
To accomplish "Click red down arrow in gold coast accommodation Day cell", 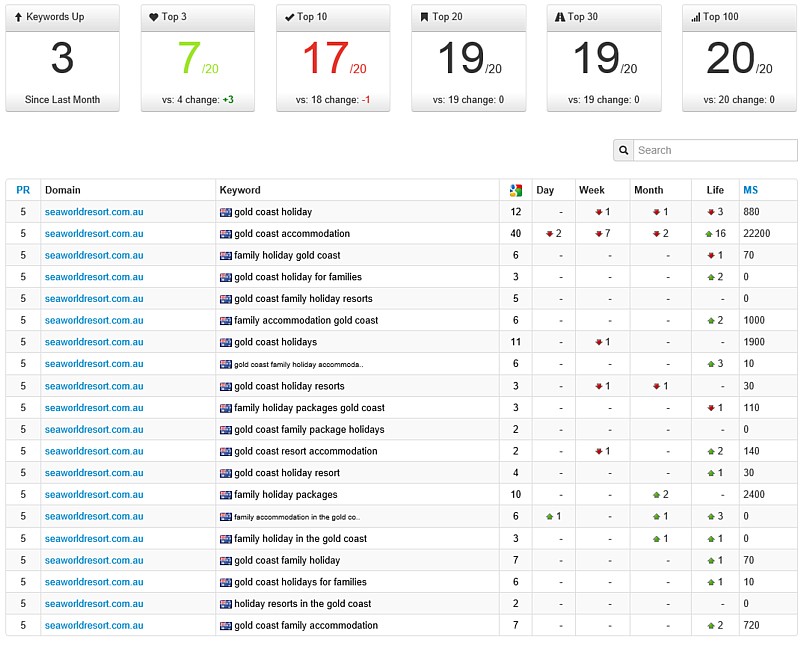I will coord(549,234).
